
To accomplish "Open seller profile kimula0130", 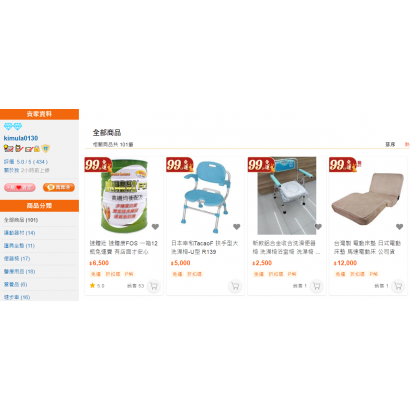I will [x=21, y=138].
